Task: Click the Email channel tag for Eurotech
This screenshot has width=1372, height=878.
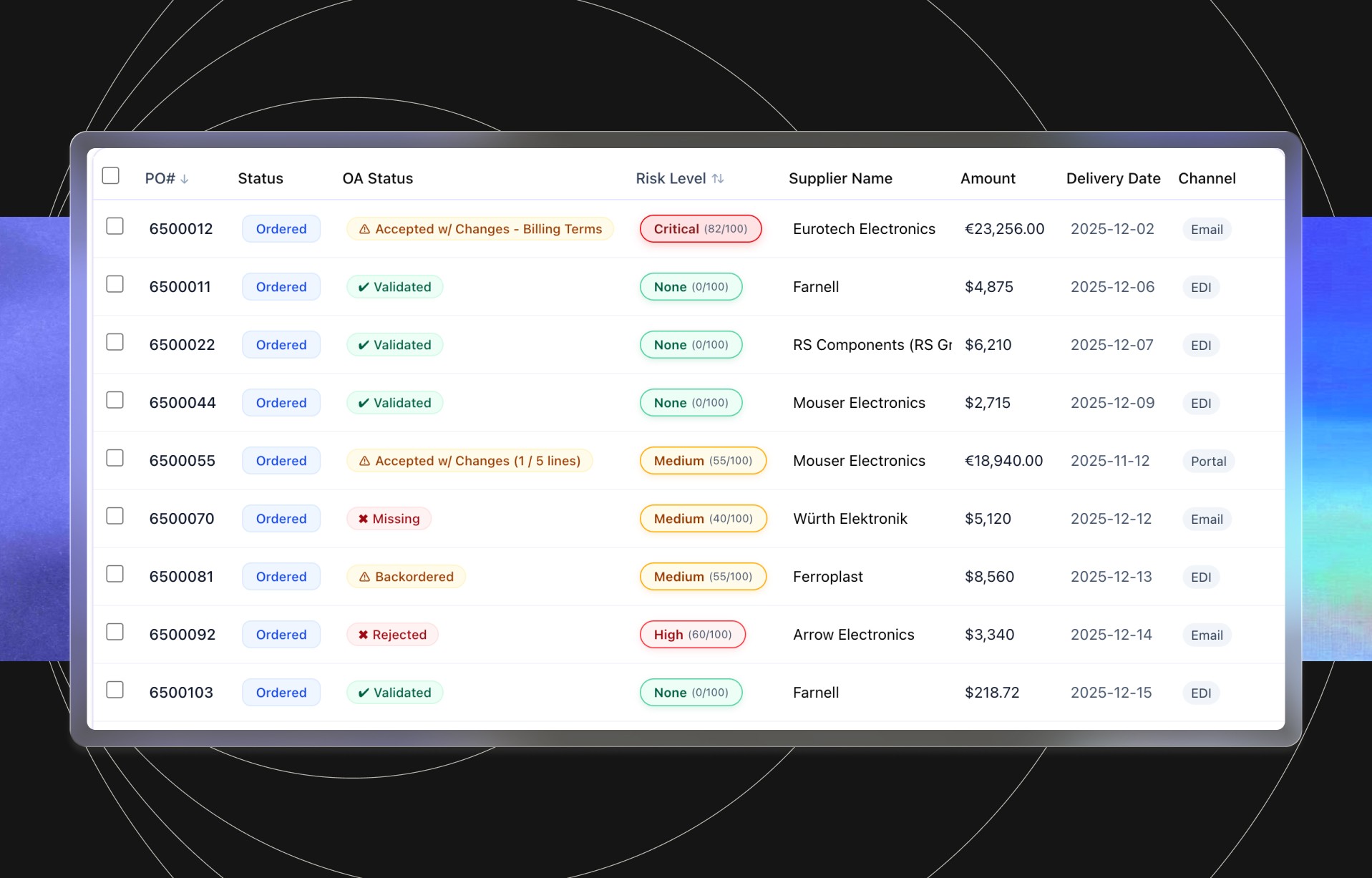Action: pyautogui.click(x=1207, y=230)
